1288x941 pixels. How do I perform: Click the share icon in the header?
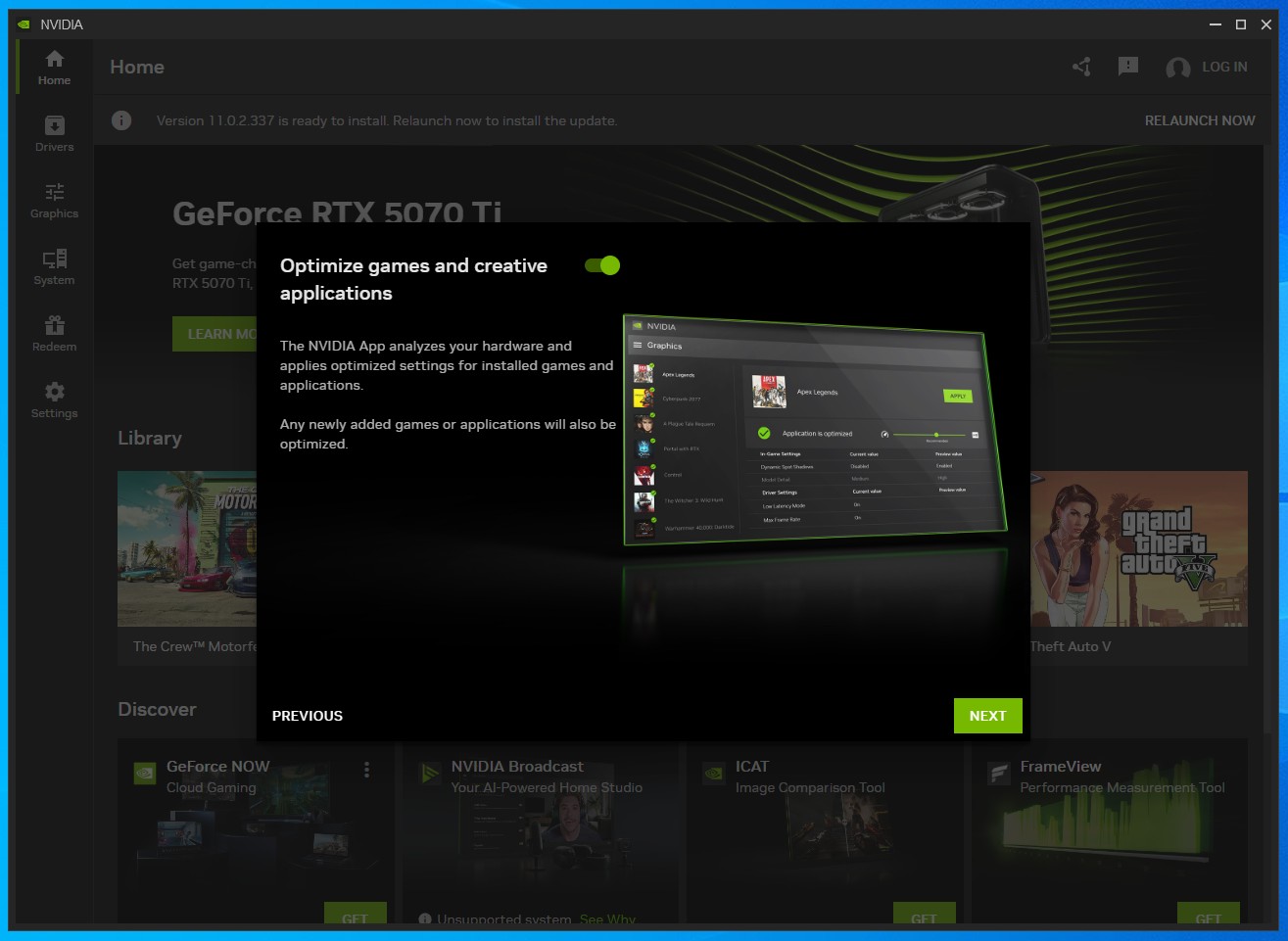pyautogui.click(x=1081, y=67)
